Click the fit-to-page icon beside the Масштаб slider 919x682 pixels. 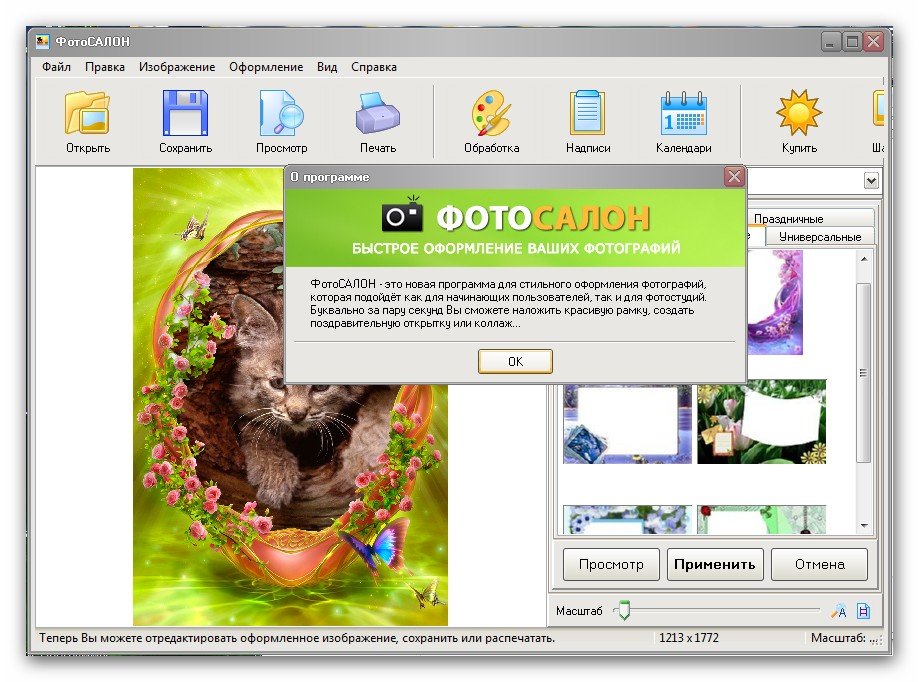(x=863, y=611)
